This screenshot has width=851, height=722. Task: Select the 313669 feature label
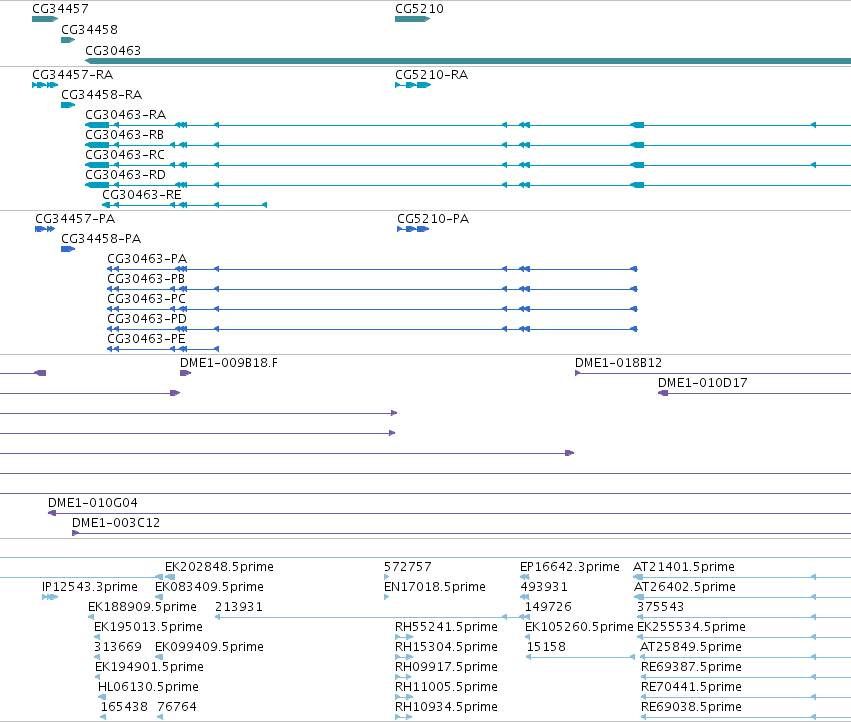118,647
